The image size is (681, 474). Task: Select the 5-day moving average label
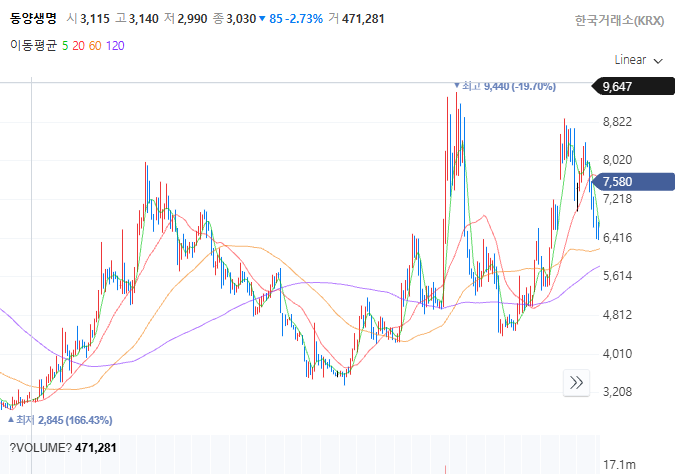pyautogui.click(x=65, y=46)
